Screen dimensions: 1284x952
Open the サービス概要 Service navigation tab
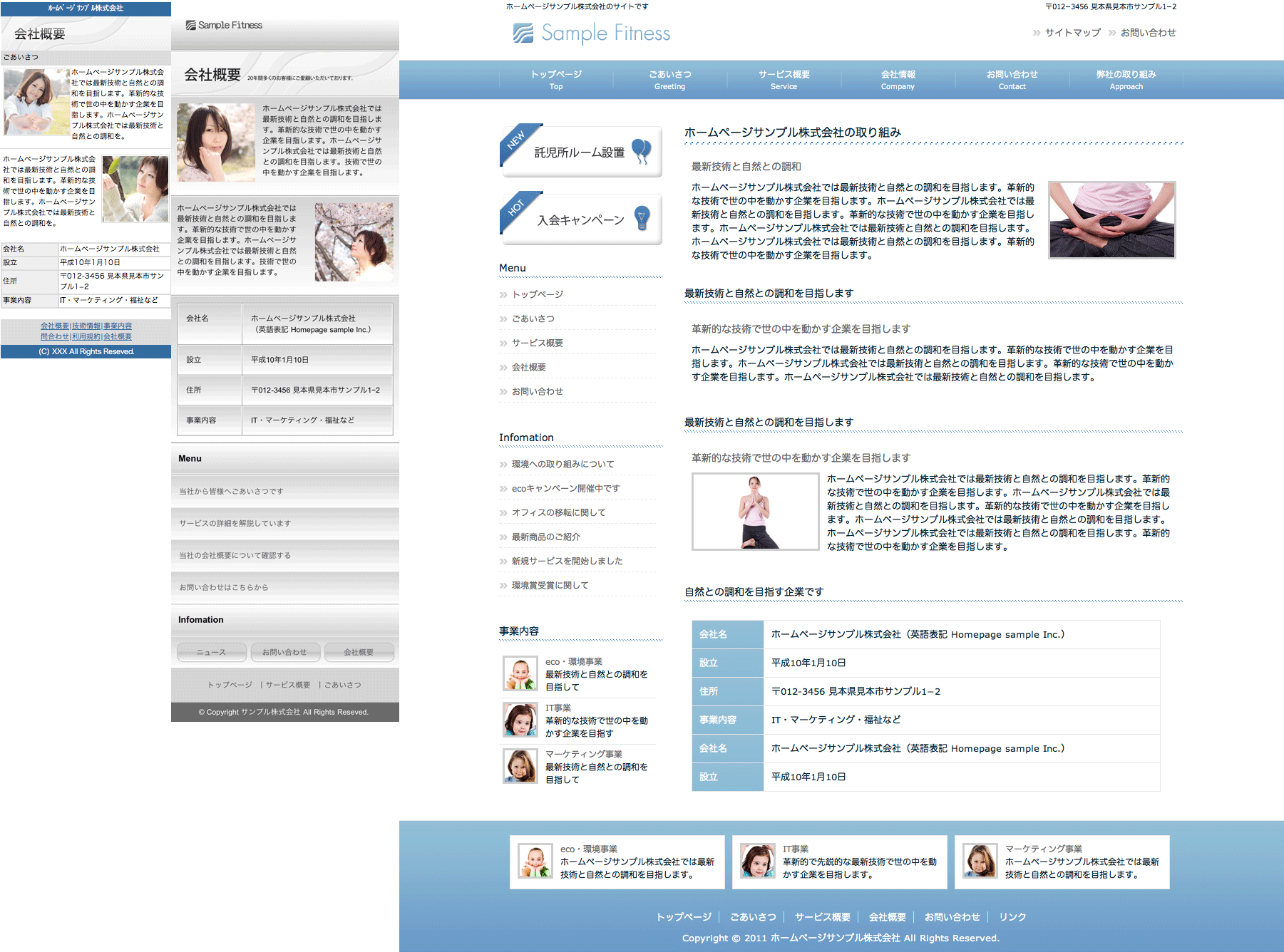pos(784,80)
